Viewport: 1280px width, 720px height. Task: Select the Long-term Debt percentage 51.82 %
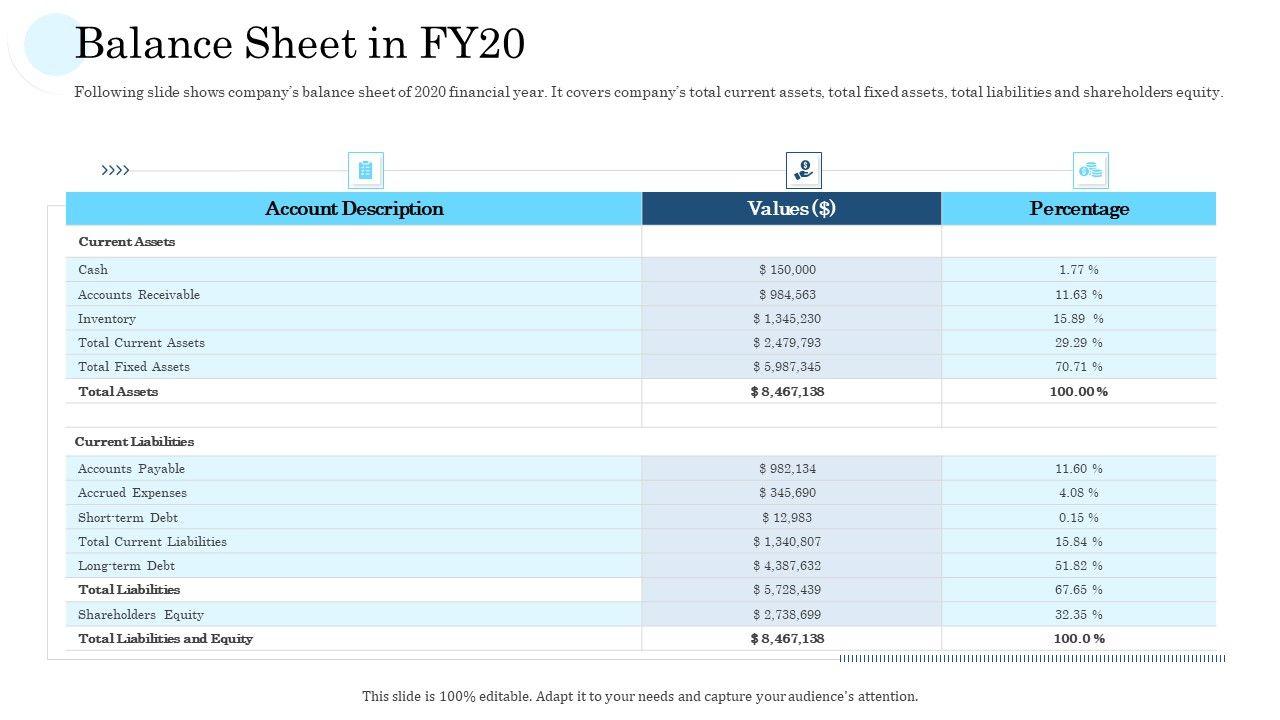(1078, 566)
